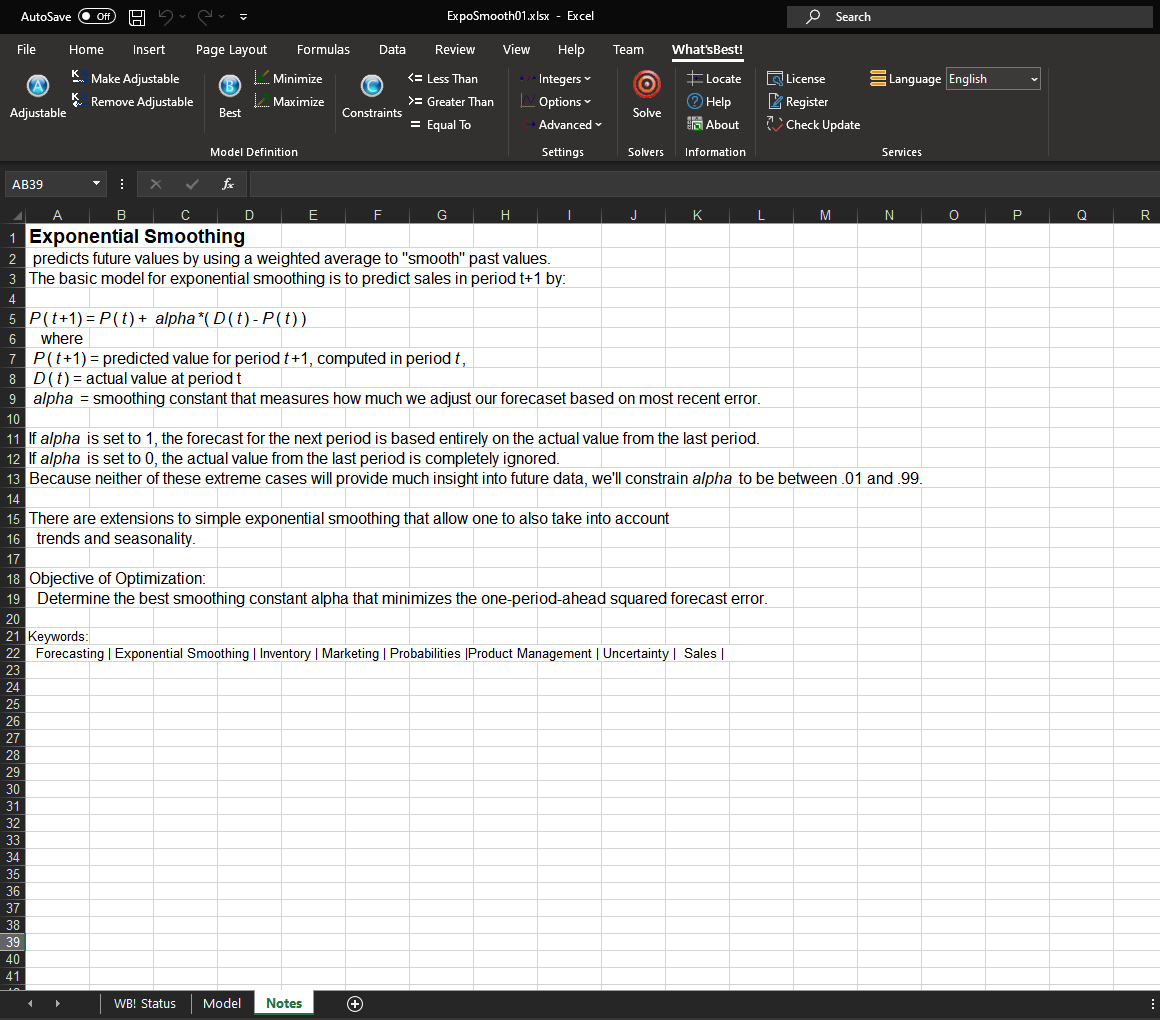
Task: Toggle AutoSave switch
Action: pyautogui.click(x=97, y=16)
